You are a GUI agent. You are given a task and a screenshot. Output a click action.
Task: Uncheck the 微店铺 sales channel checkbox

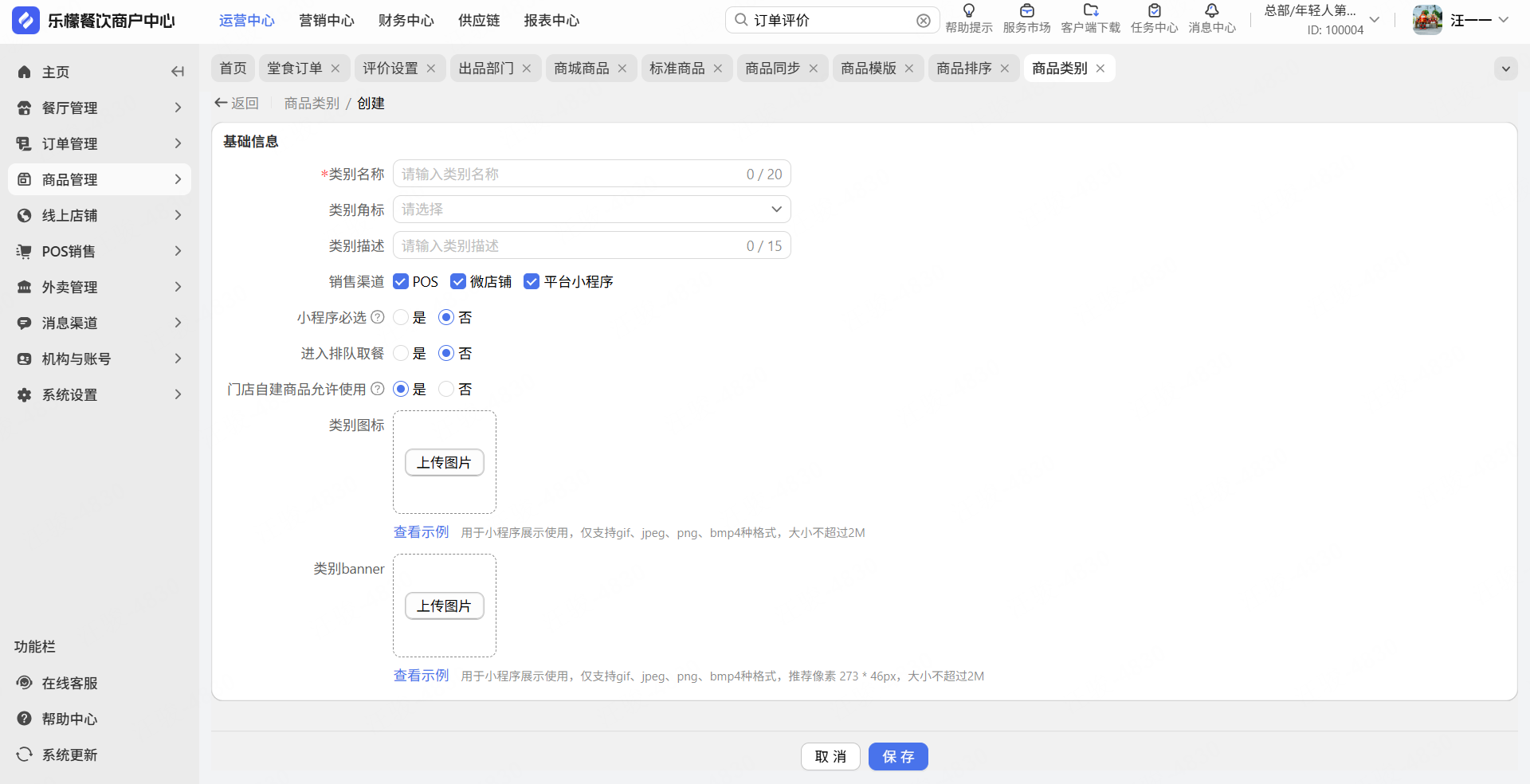point(458,281)
